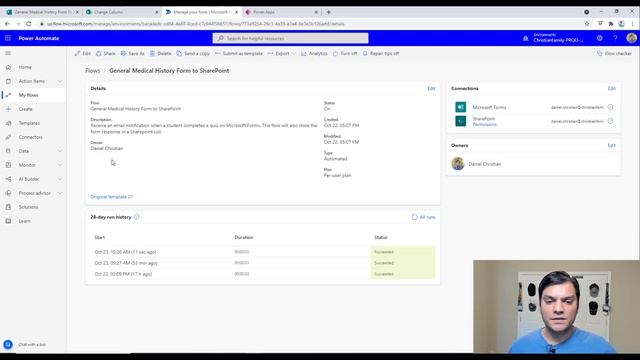Screen dimensions: 640x360
Task: Expand the Data chevron
Action: tap(60, 151)
